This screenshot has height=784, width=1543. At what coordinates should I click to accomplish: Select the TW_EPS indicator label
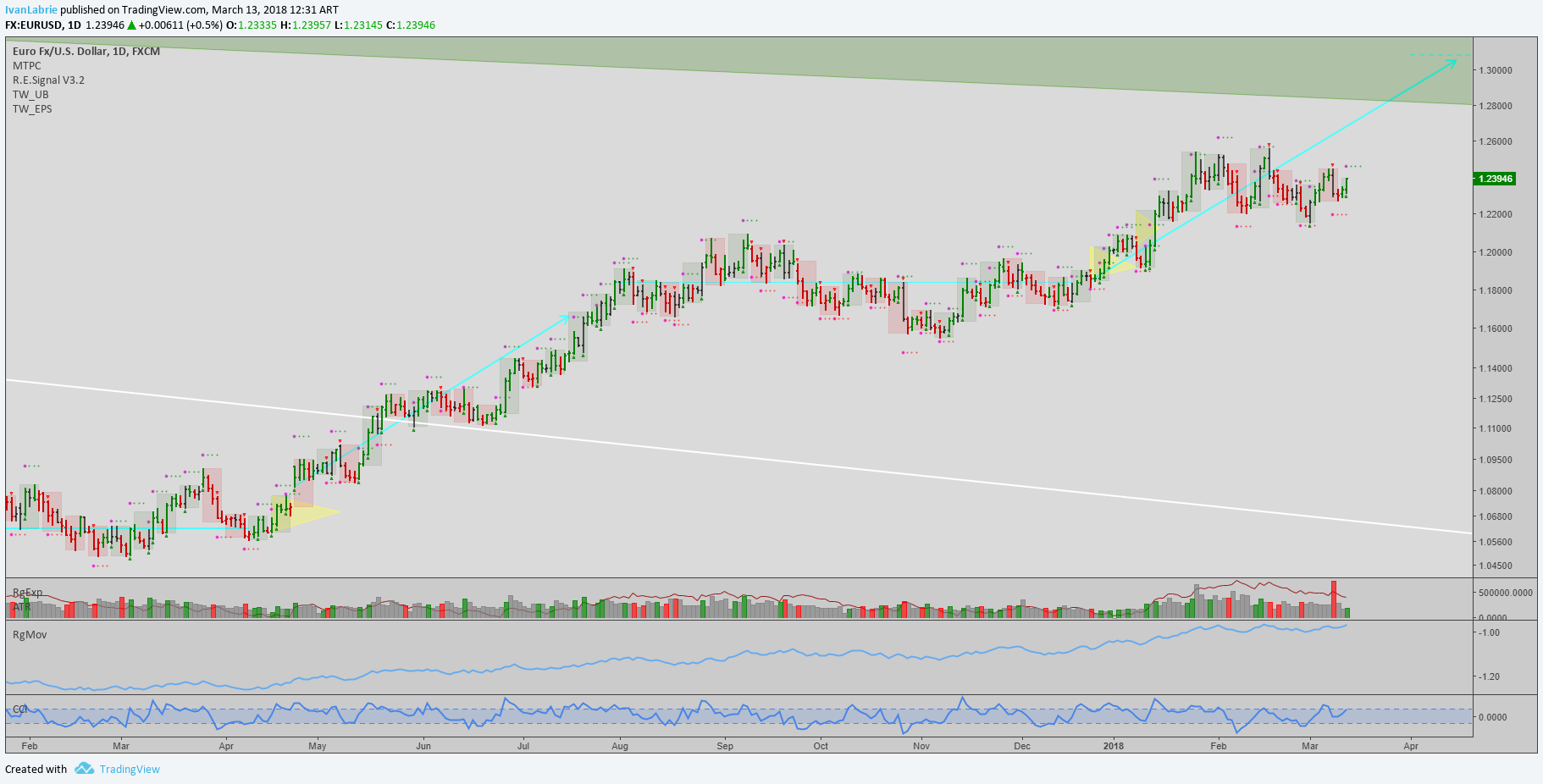pos(32,108)
